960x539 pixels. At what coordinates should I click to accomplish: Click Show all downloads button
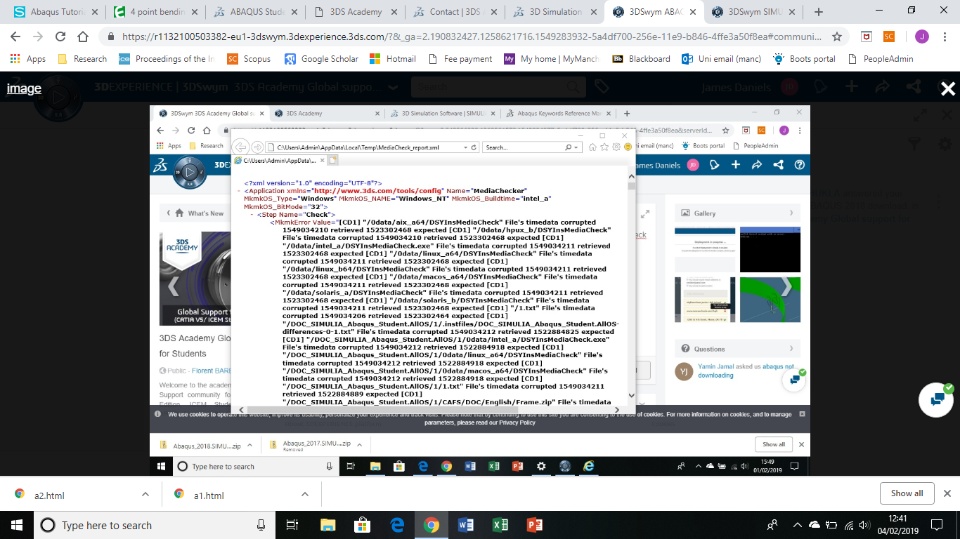coord(907,493)
